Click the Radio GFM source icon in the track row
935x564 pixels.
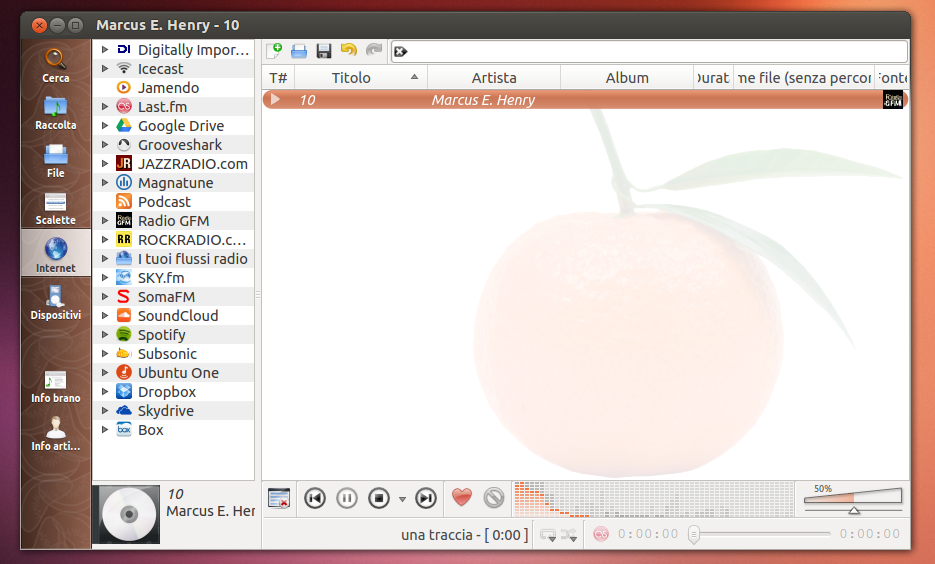(893, 100)
